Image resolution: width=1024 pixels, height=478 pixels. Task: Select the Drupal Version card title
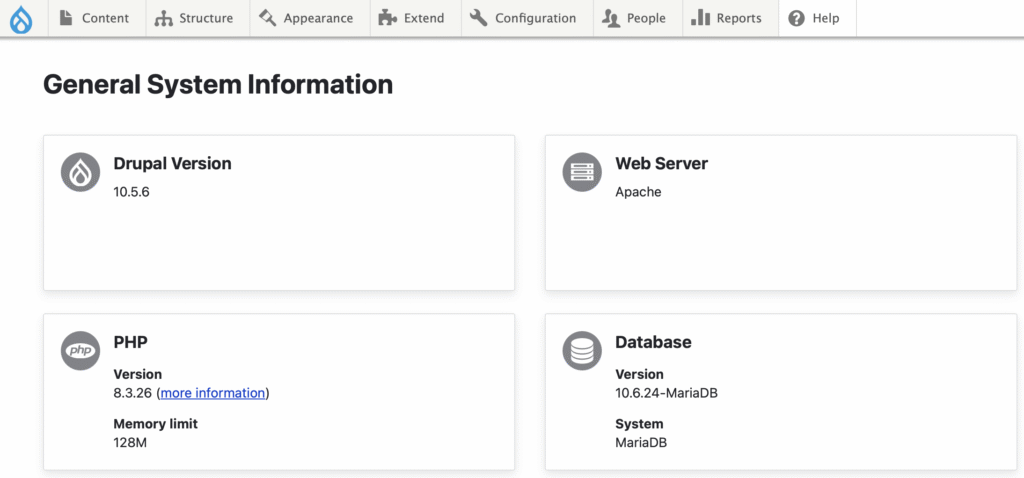(x=172, y=163)
